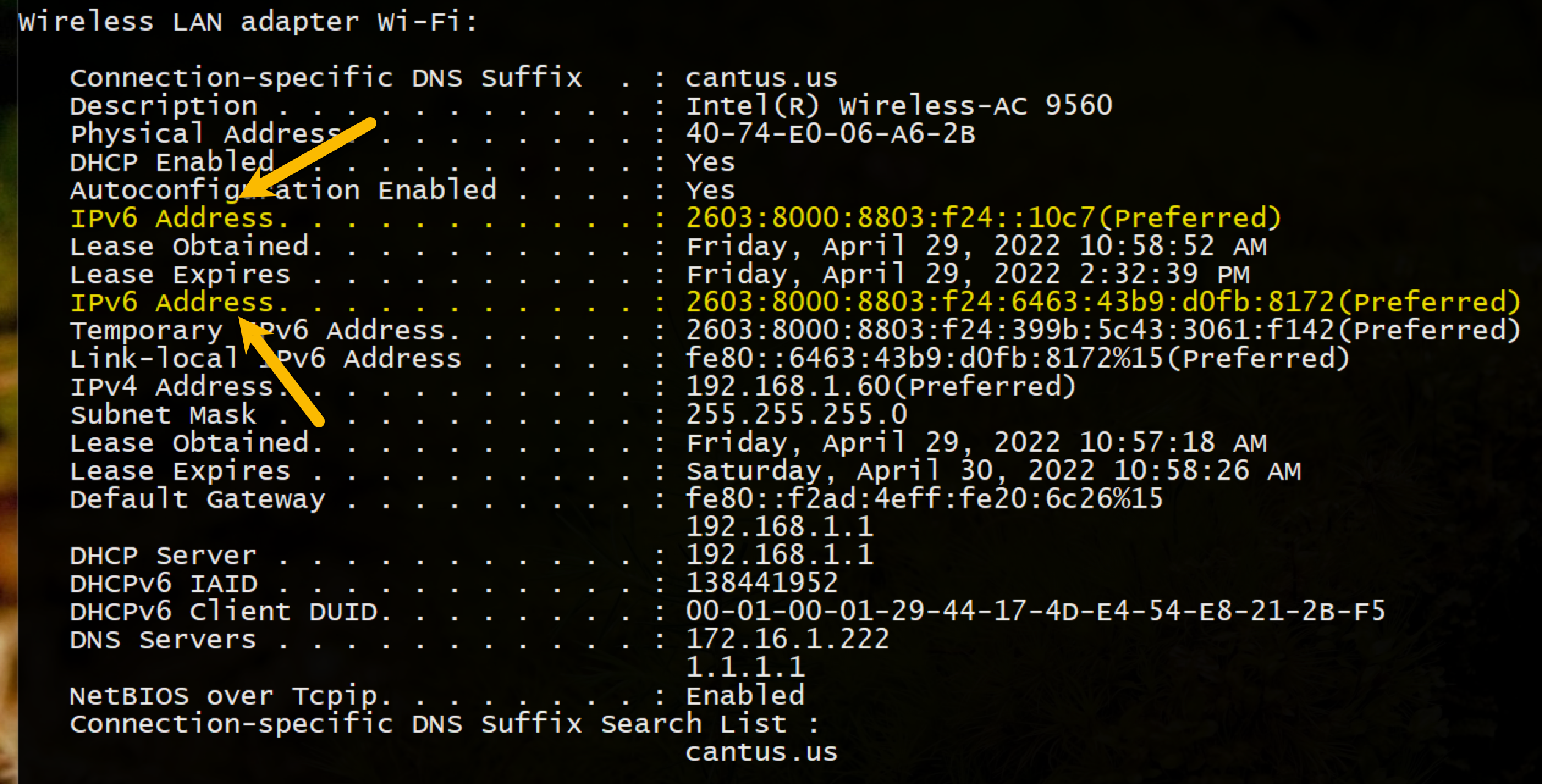
Task: Click the Autoconfiguration Enabled Yes value
Action: click(x=710, y=191)
